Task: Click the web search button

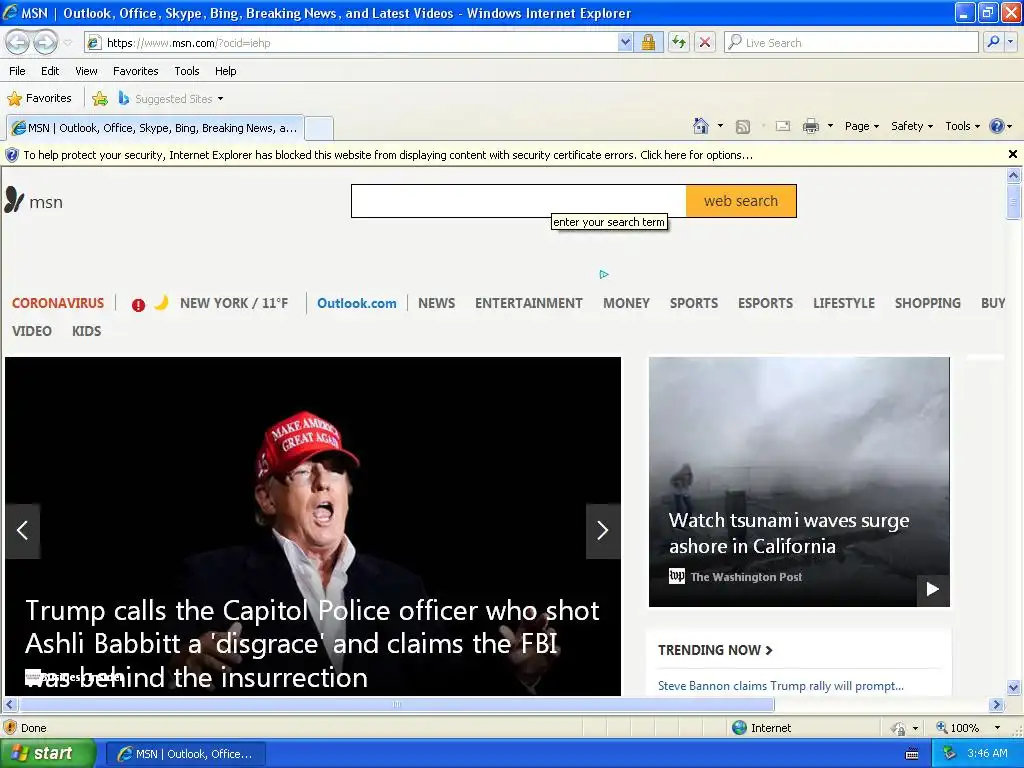Action: 741,201
